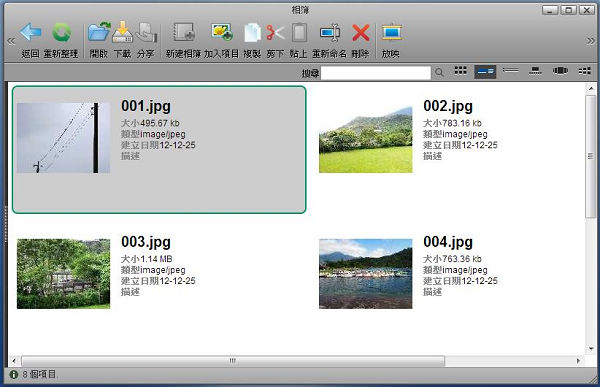Maximize the 相簿 window
This screenshot has height=387, width=600.
(568, 10)
